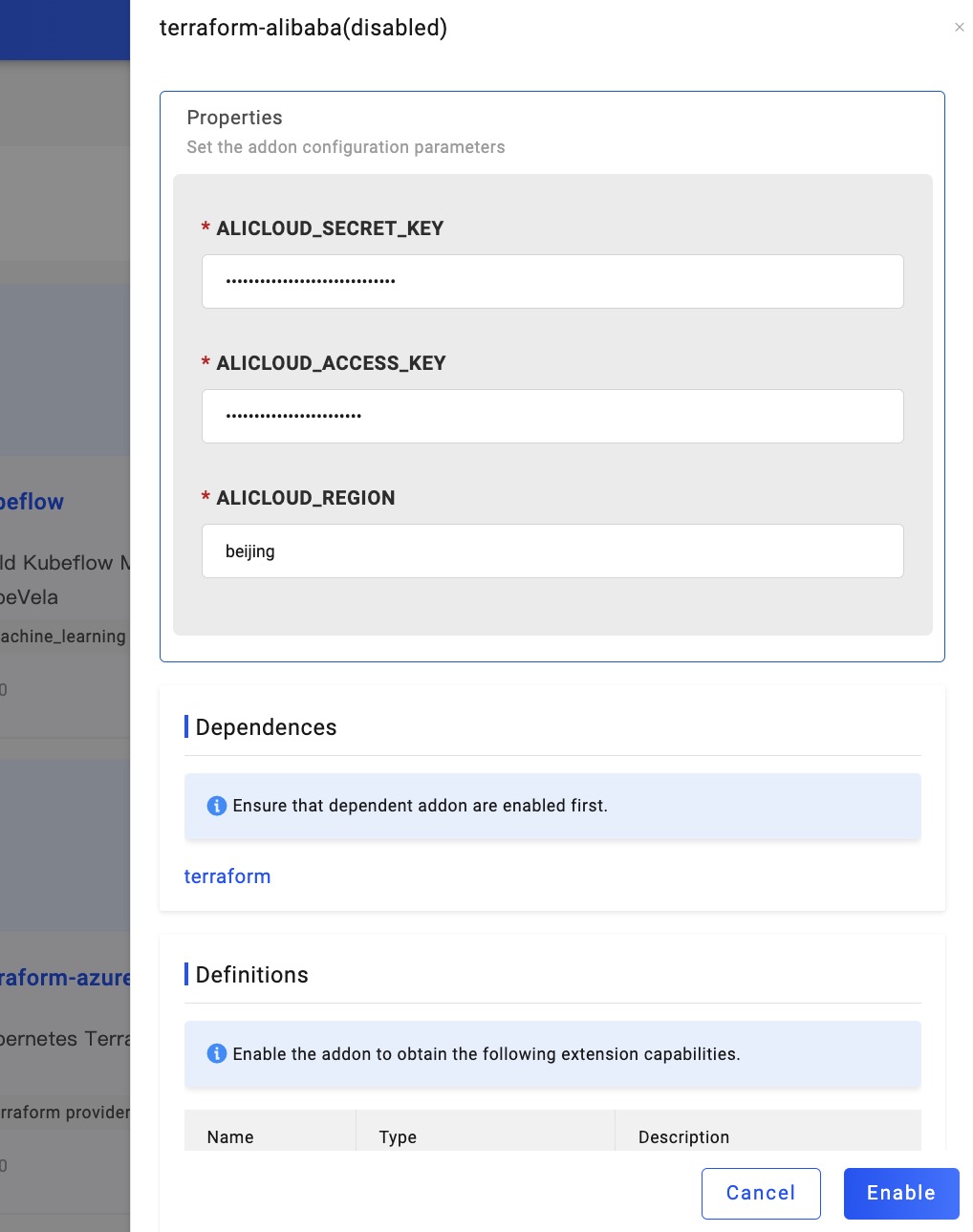
Task: Click the Dependences section heading
Action: click(266, 727)
